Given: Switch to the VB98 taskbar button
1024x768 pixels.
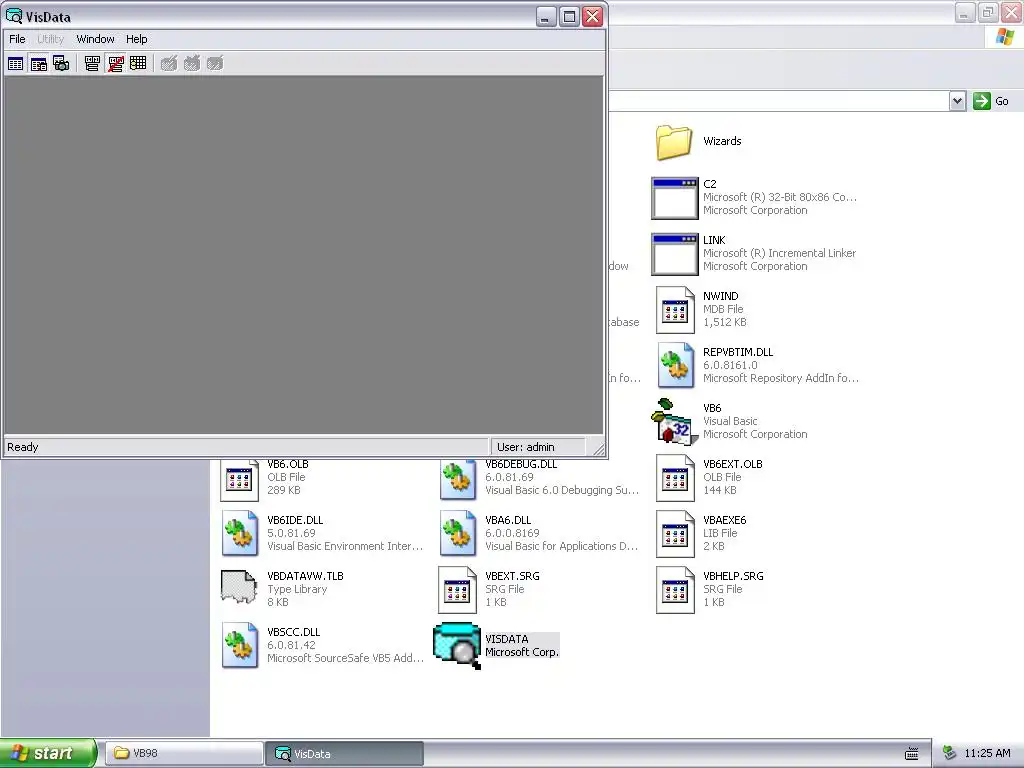Looking at the screenshot, I should (x=184, y=753).
